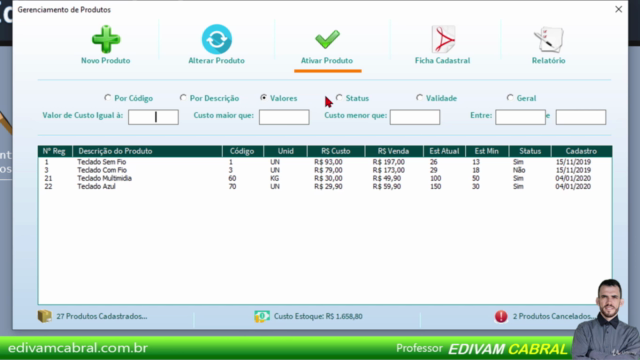The image size is (640, 360).
Task: Click the Unid column header
Action: tap(285, 151)
